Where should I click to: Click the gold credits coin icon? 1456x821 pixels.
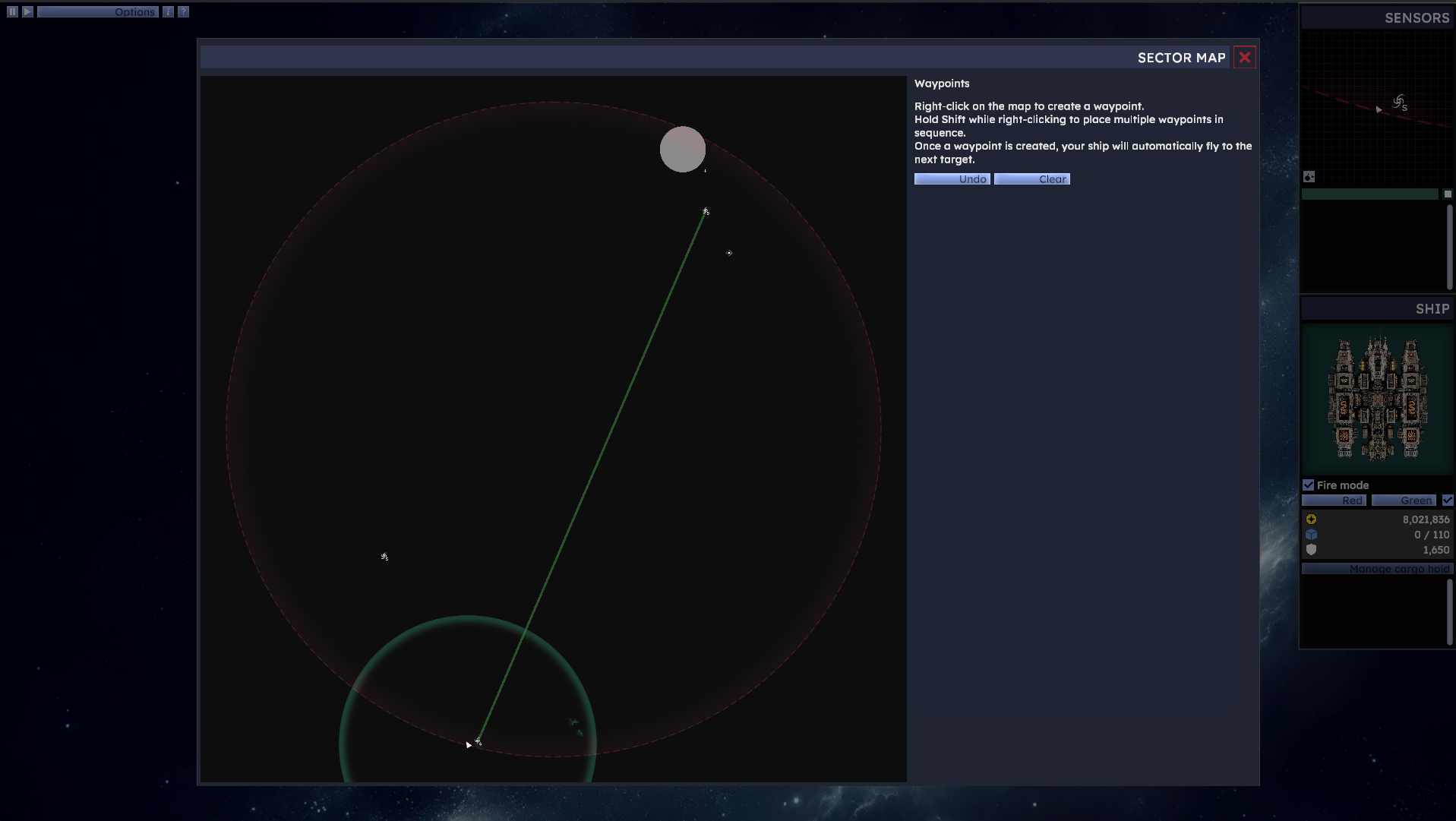click(1311, 519)
